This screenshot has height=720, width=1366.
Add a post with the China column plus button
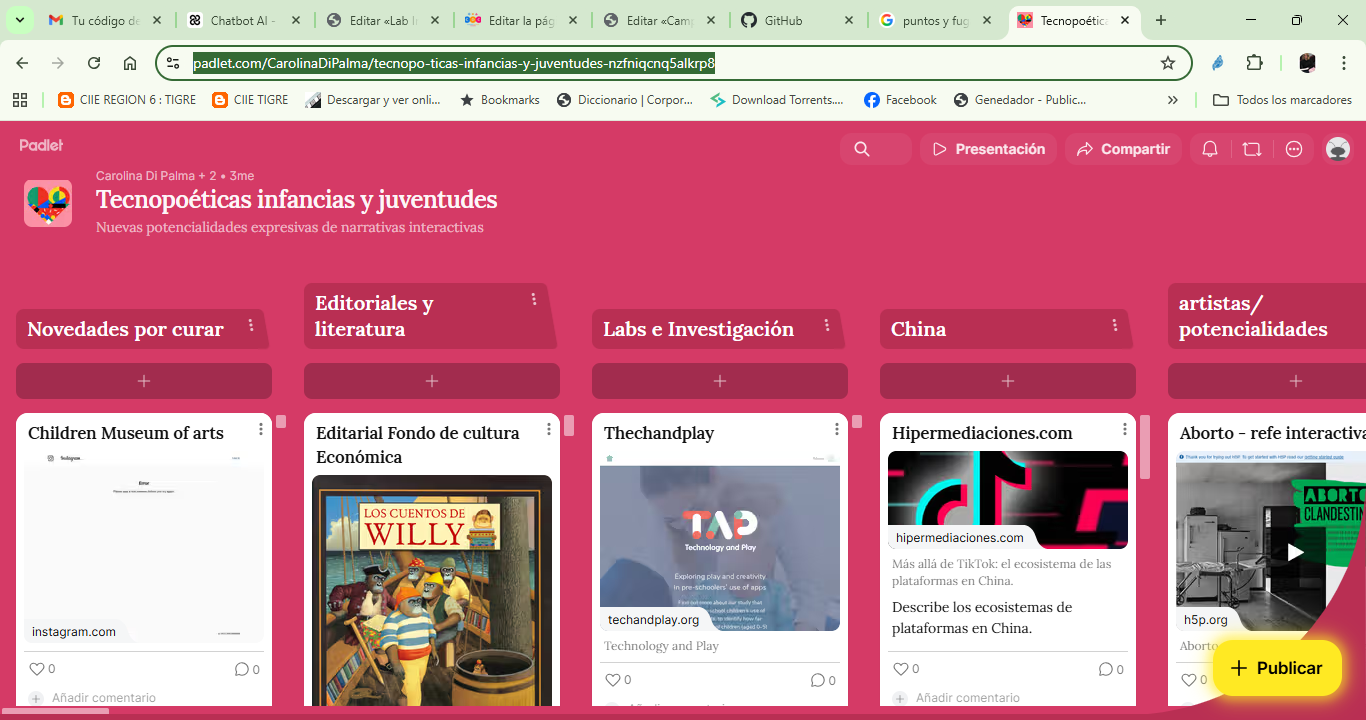point(1007,381)
